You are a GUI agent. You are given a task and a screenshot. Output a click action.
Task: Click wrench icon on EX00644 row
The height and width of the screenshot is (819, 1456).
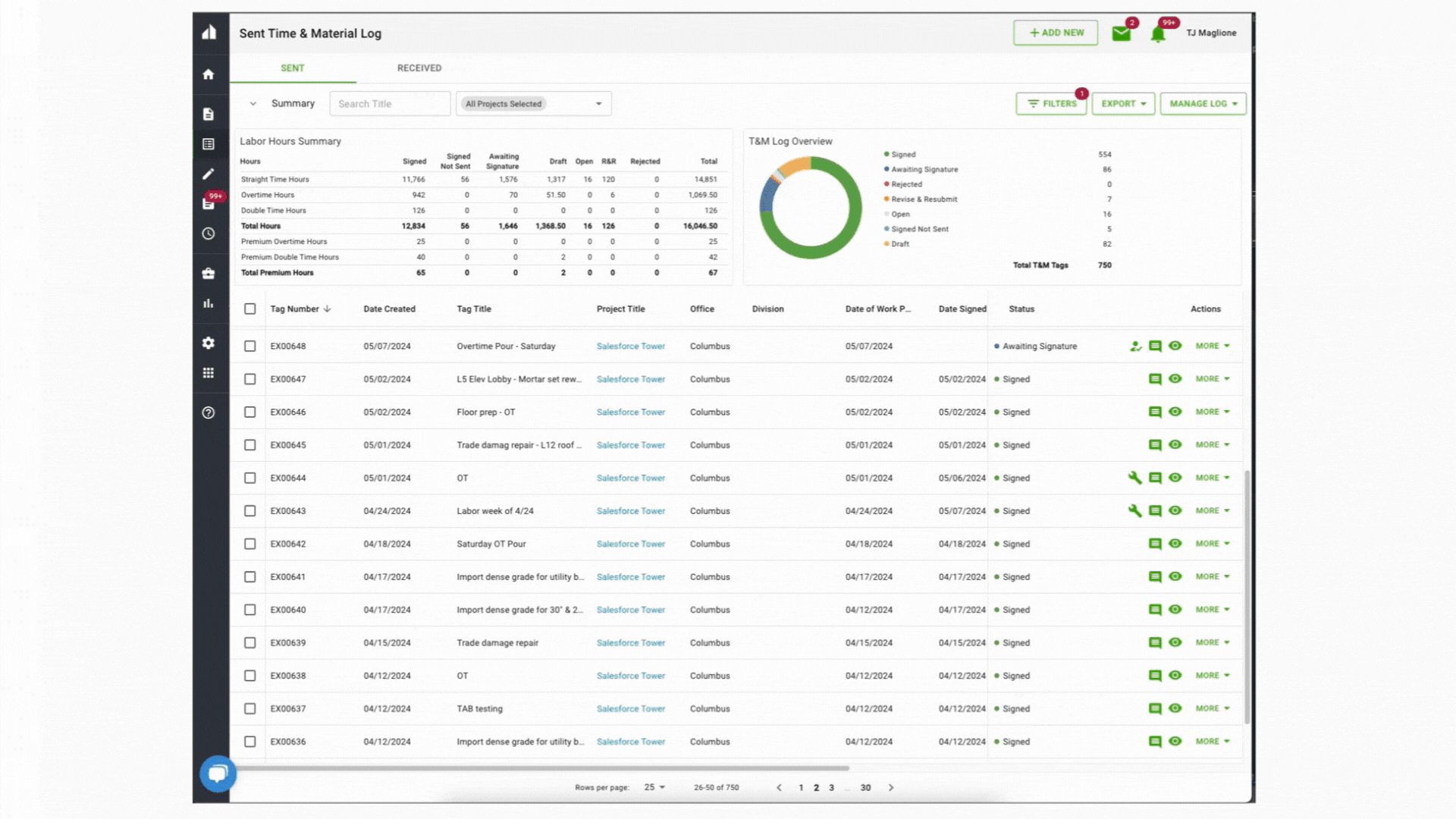[1134, 478]
